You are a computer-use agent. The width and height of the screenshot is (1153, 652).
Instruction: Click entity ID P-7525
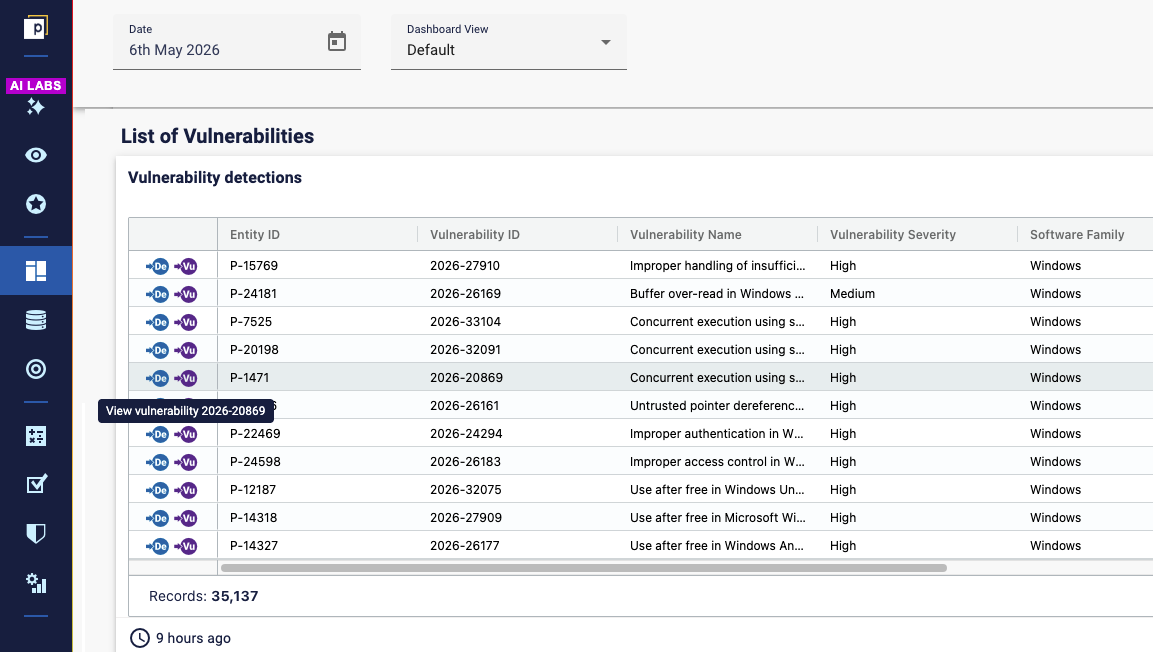point(251,321)
